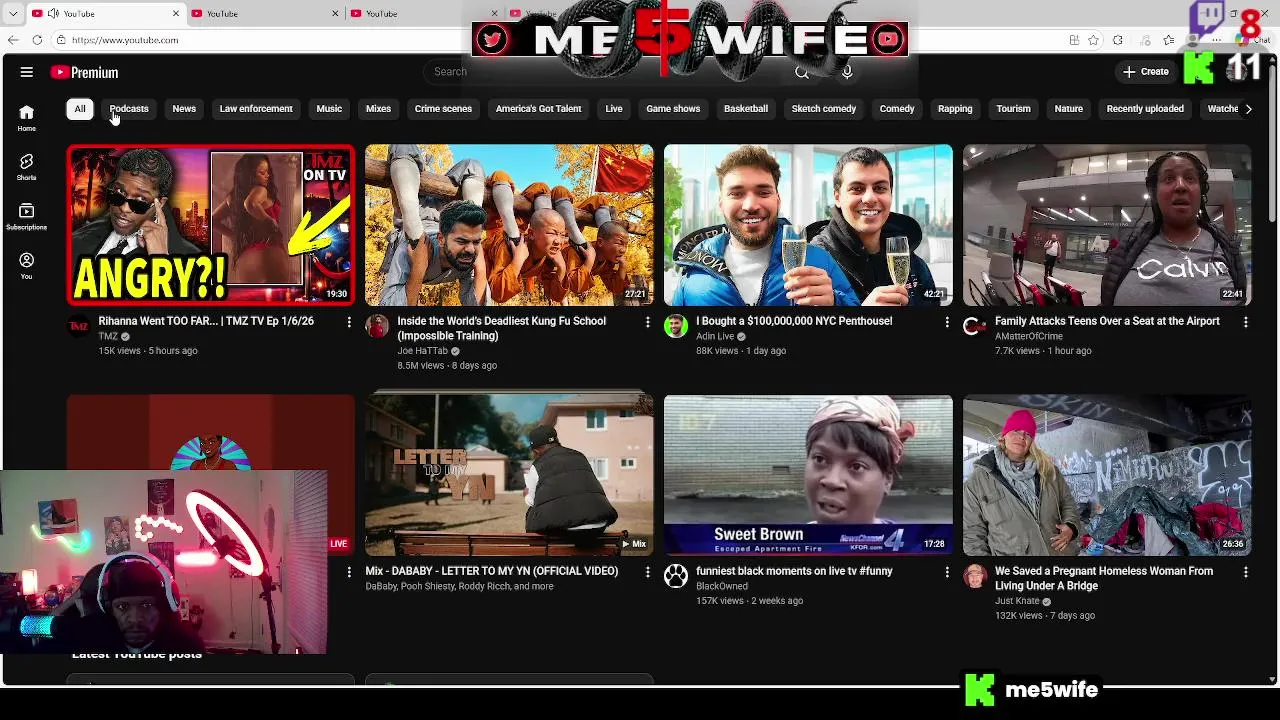Open browser settings and more dots
This screenshot has width=1280, height=720.
(1218, 40)
